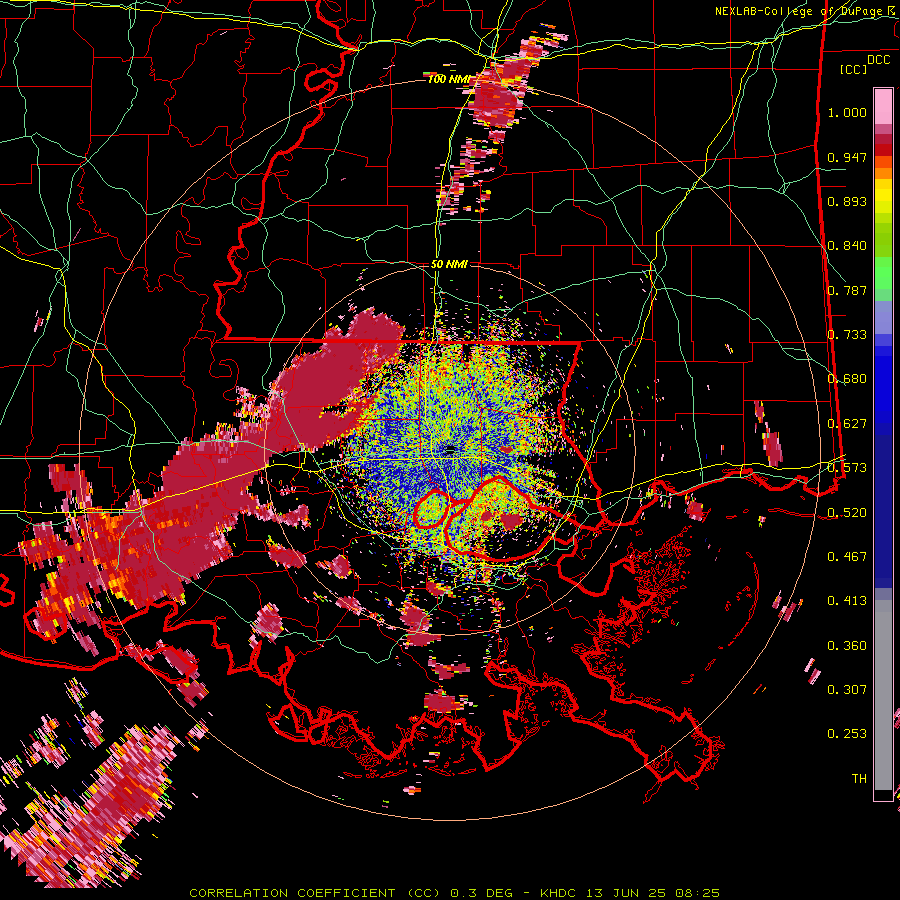Image resolution: width=900 pixels, height=900 pixels.
Task: Select the 0.680 scale value
Action: pos(847,379)
